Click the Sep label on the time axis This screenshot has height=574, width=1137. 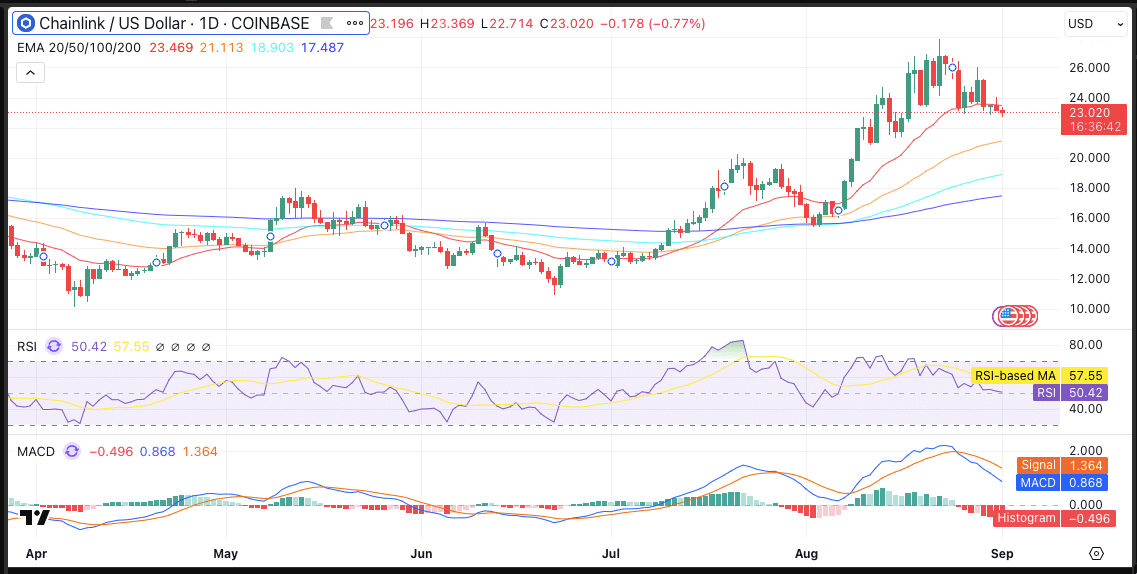pos(1002,554)
